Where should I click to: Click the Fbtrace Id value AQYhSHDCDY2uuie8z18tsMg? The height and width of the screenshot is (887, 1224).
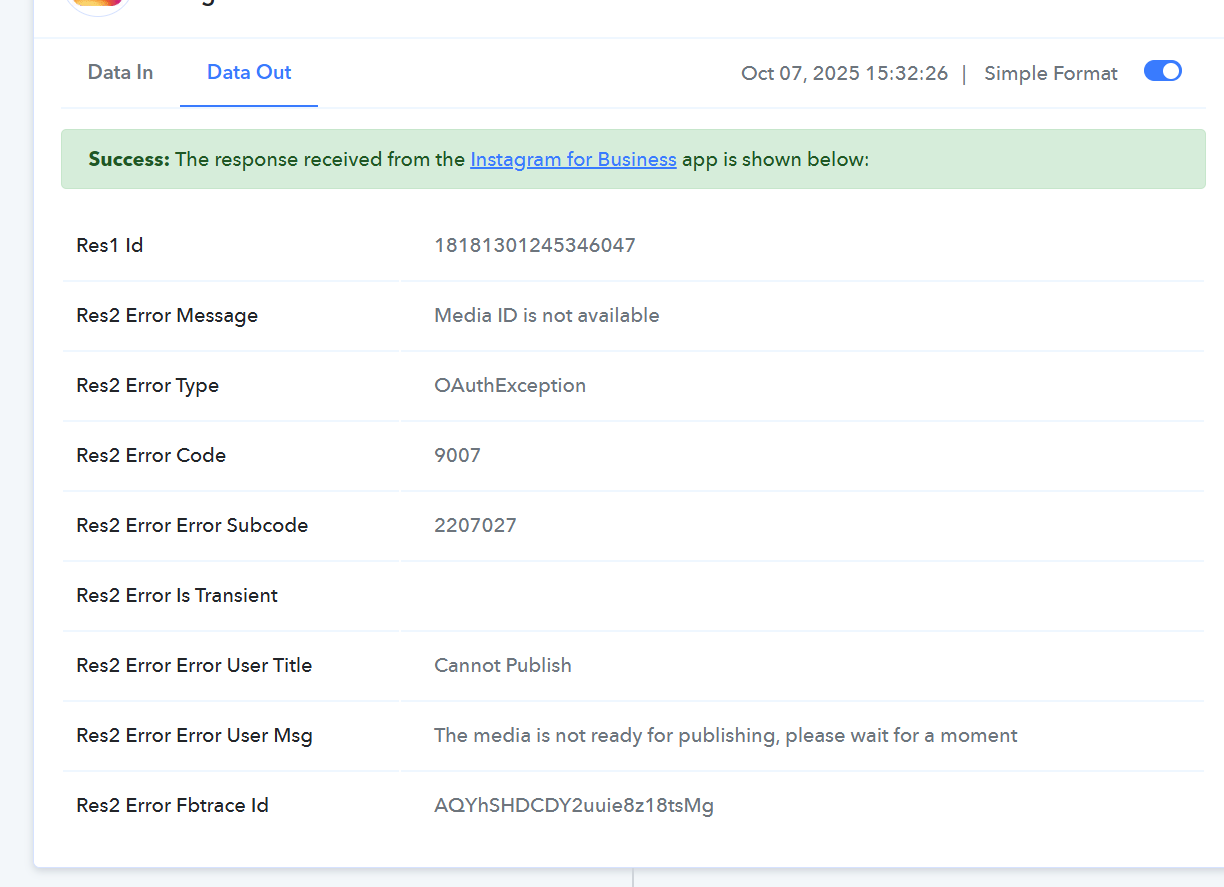[573, 806]
